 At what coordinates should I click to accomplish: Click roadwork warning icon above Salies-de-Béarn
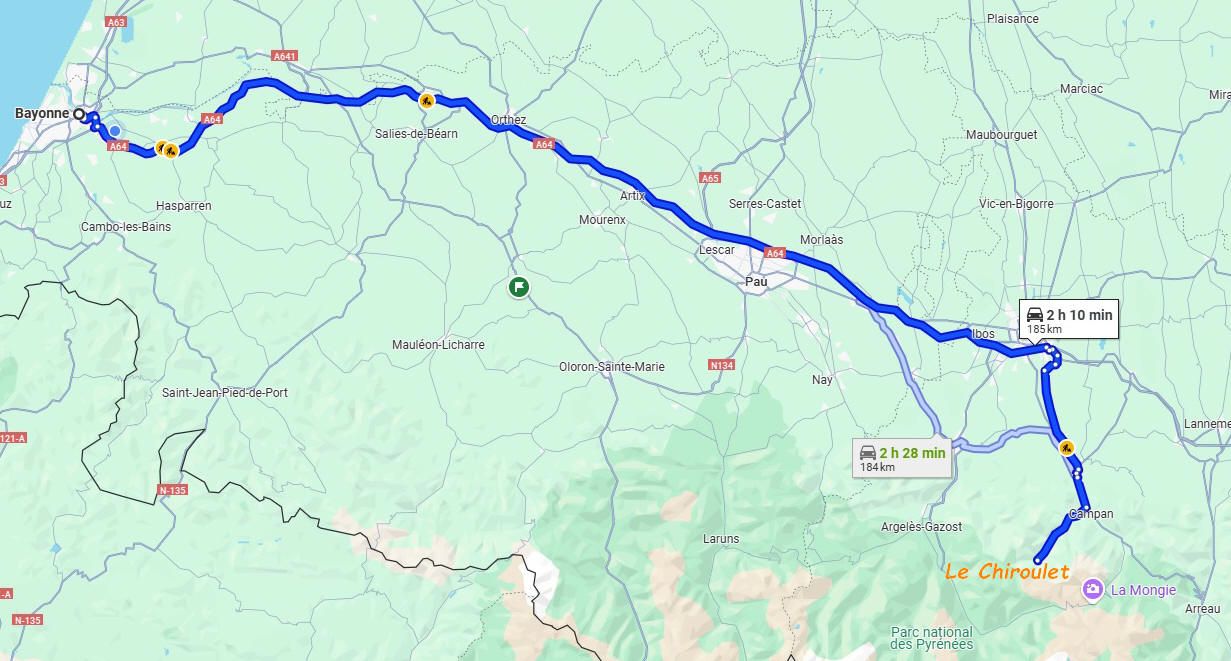pos(427,100)
